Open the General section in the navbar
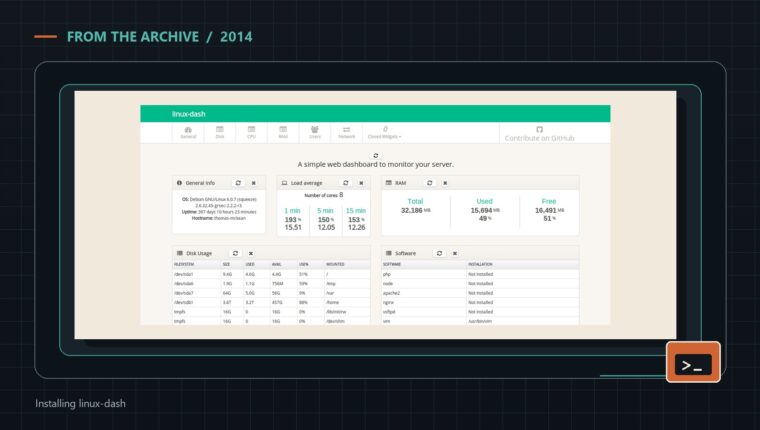Viewport: 760px width, 430px height. 188,132
